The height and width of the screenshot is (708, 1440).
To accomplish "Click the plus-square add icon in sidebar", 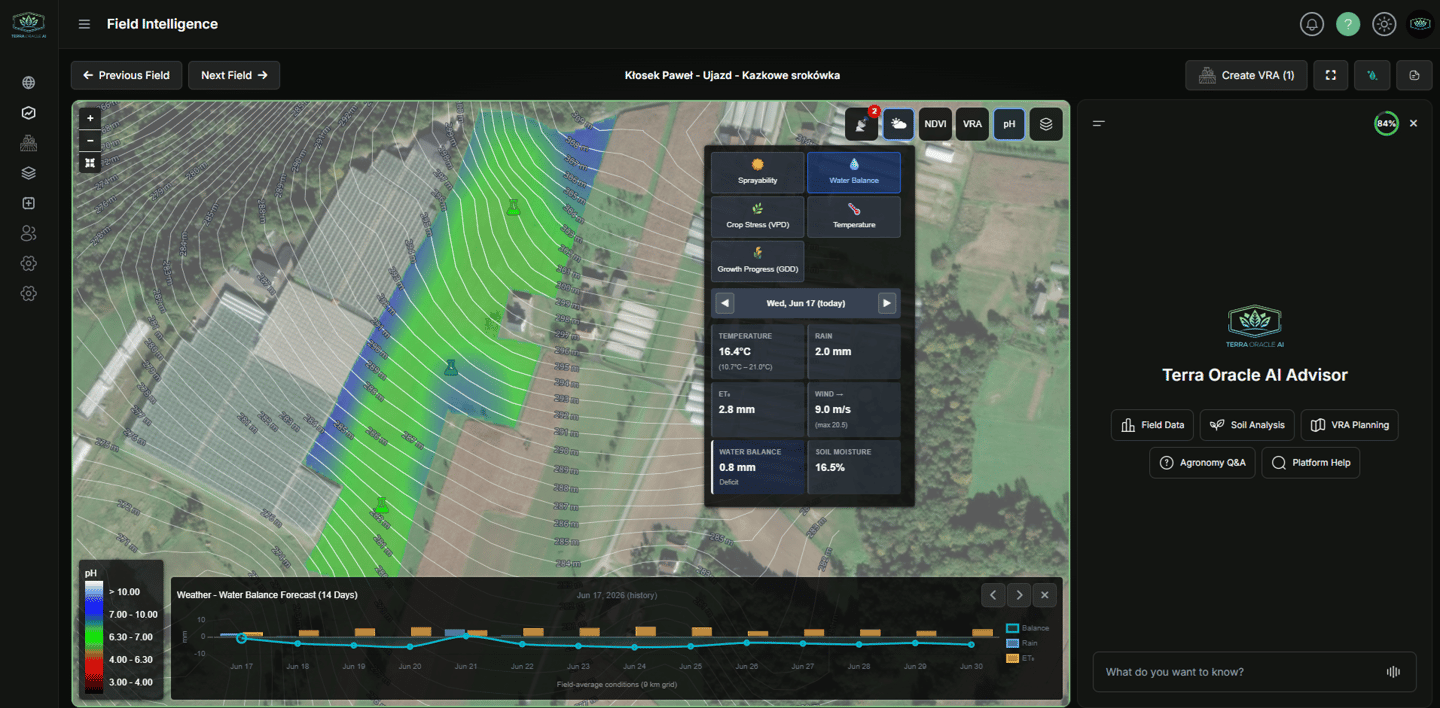I will pos(28,203).
